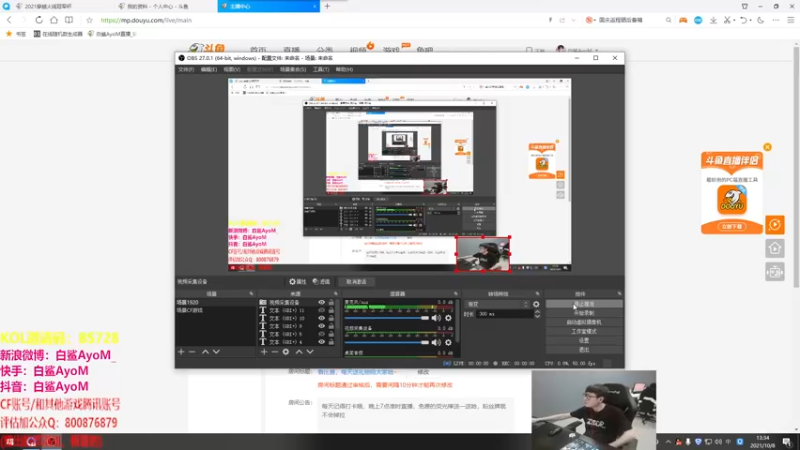Open the browser screenshot scissors tool
This screenshot has height=450, width=800.
[x=728, y=20]
